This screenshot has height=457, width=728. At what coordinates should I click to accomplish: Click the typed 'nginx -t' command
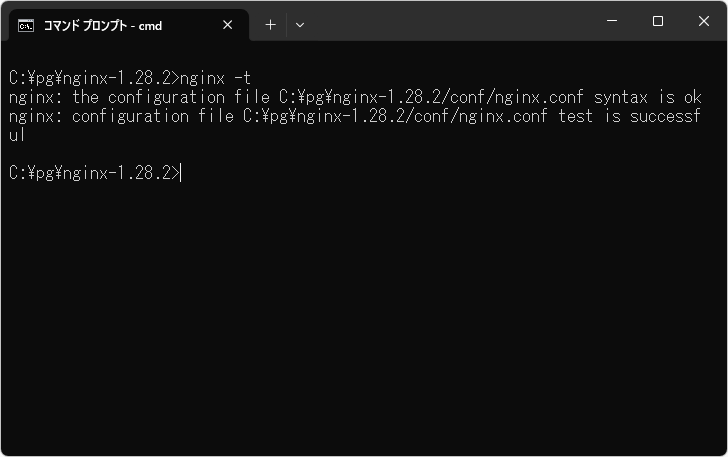click(215, 78)
